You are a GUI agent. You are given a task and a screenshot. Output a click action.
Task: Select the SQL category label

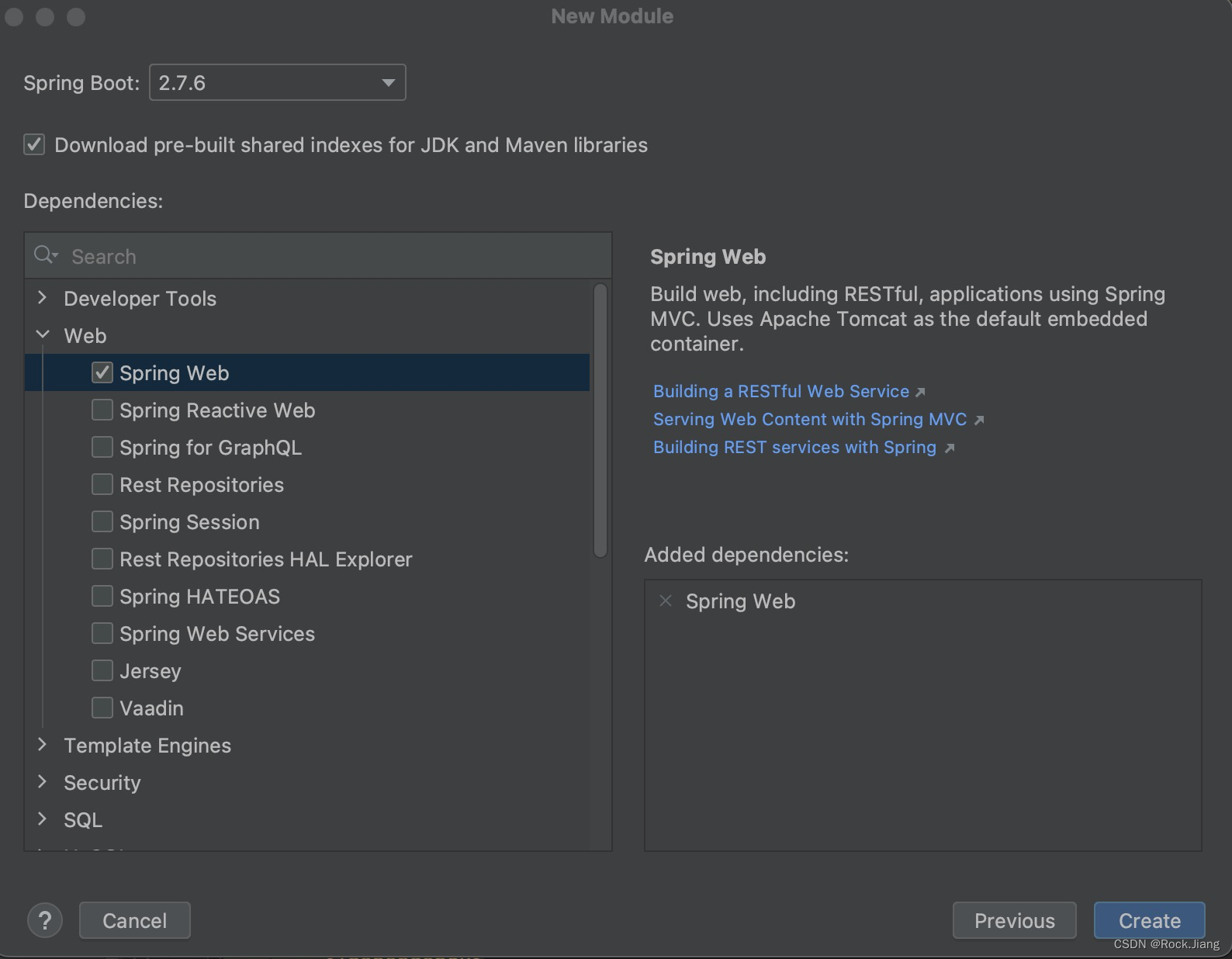83,820
